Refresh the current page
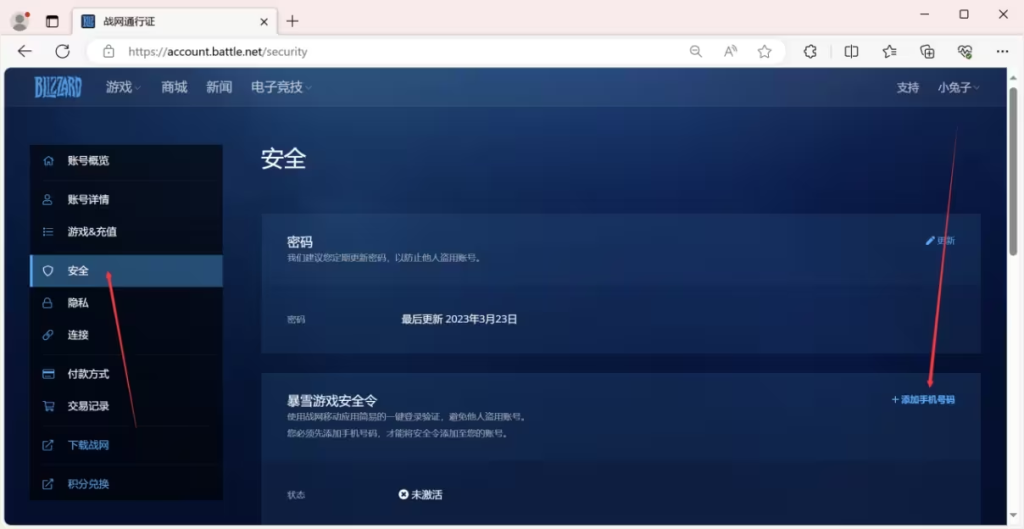1024x529 pixels. point(63,52)
